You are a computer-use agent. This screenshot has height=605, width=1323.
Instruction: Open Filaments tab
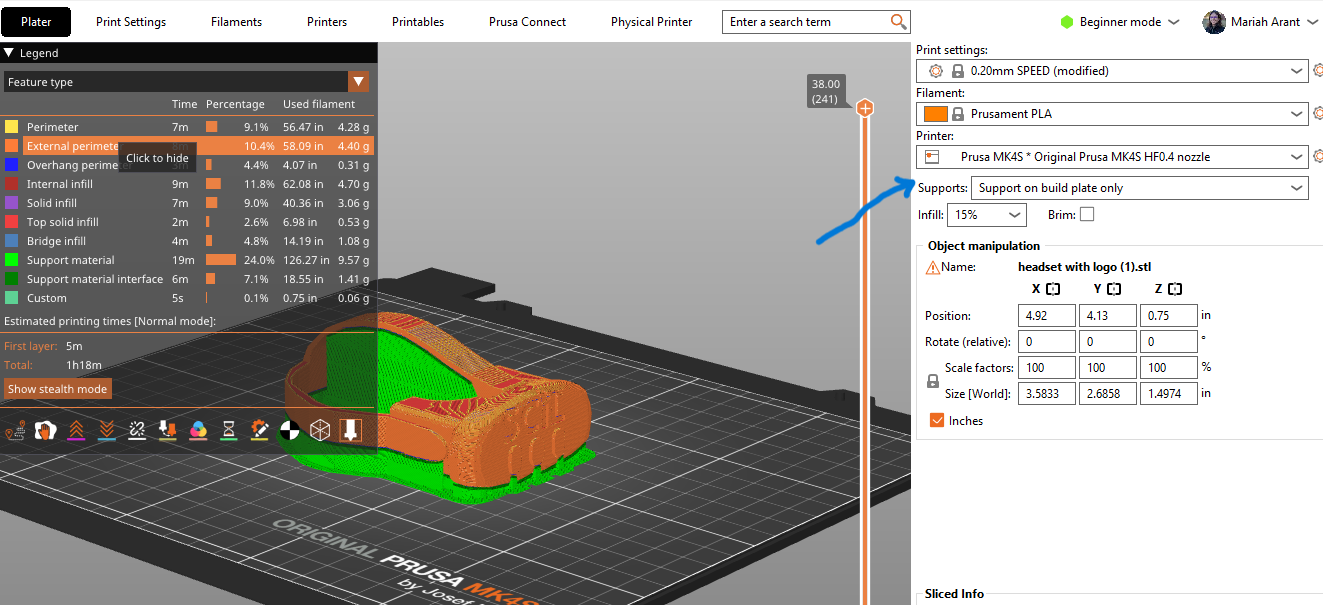pos(236,21)
